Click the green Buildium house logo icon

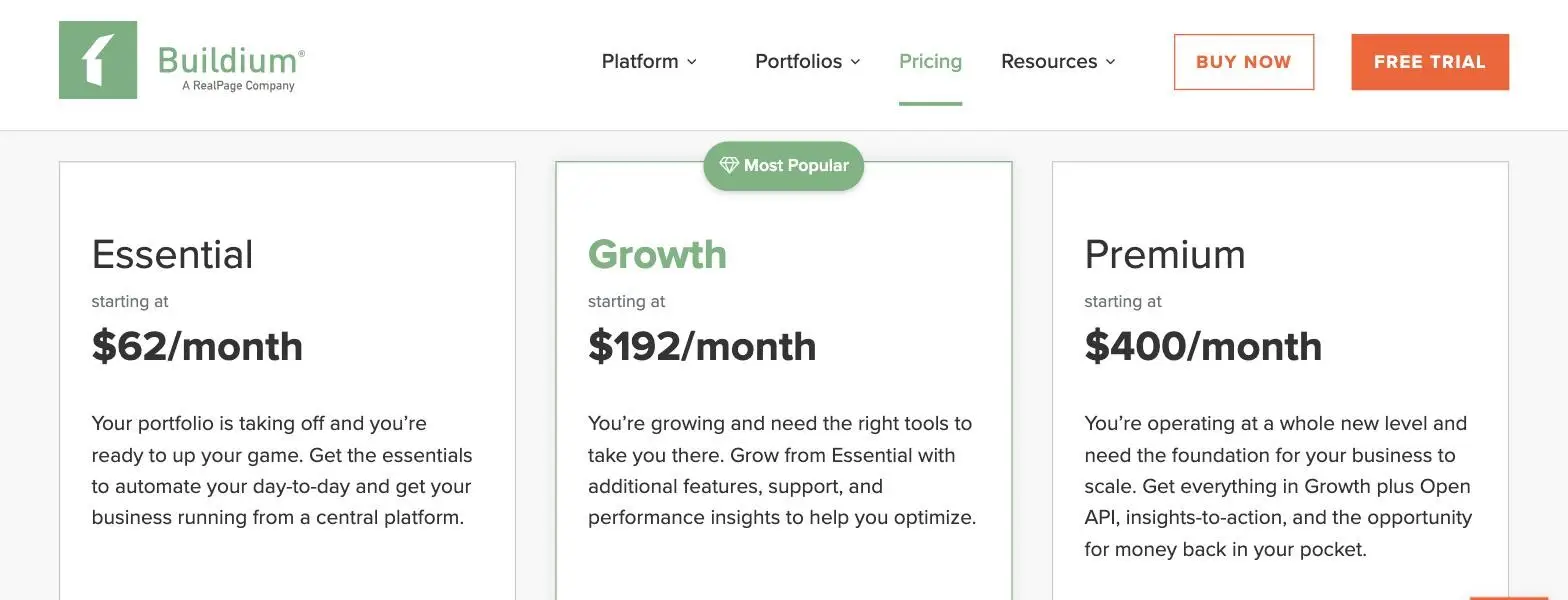[x=98, y=60]
